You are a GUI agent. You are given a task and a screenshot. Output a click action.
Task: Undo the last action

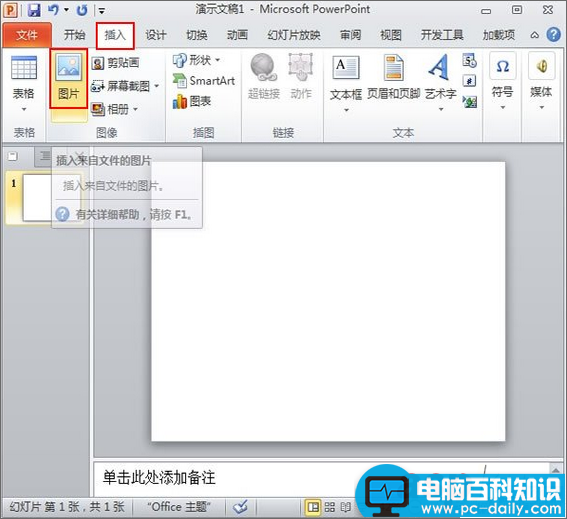(x=53, y=10)
